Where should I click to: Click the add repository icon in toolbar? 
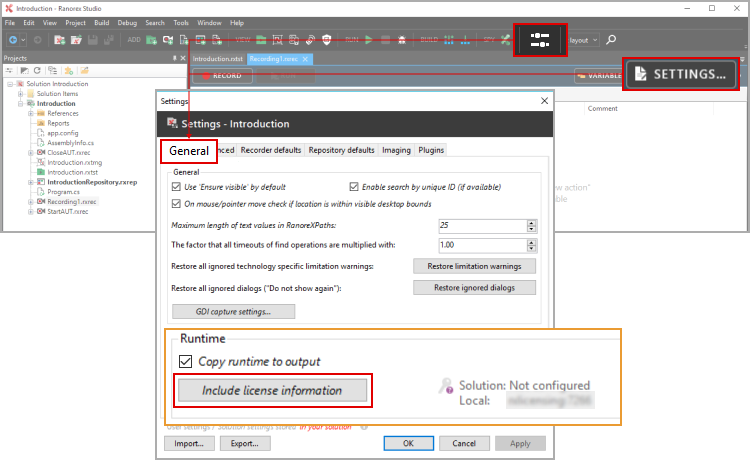tap(200, 40)
